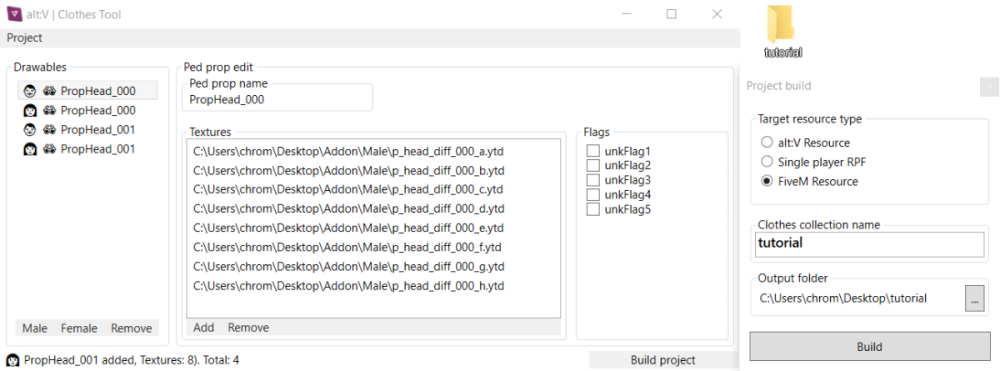The width and height of the screenshot is (1000, 371).
Task: Click the Ped prop name field
Action: tap(277, 100)
